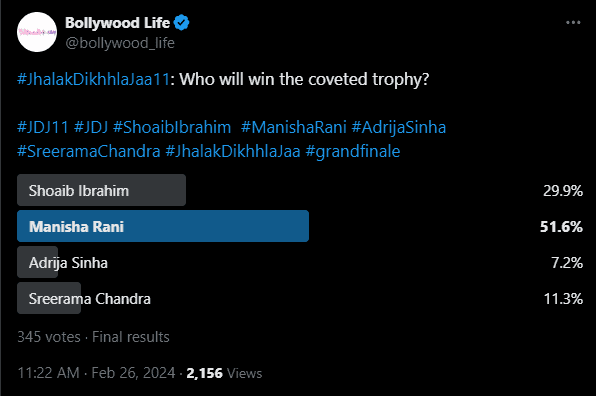Select the Manisha Rani poll result bar
The height and width of the screenshot is (396, 596).
[163, 226]
